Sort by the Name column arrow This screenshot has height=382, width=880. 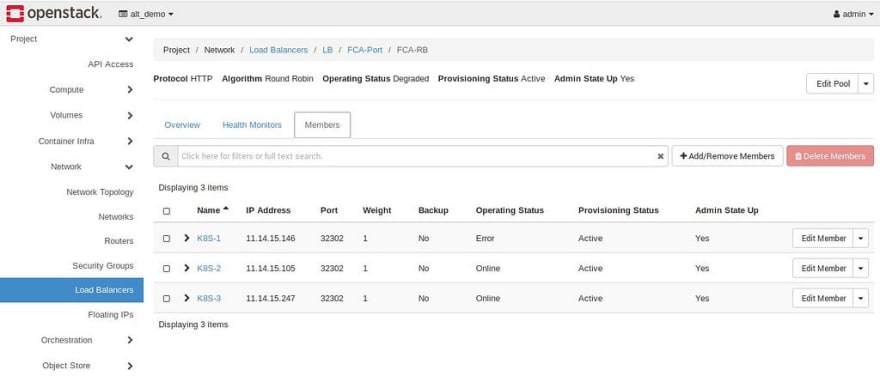226,209
